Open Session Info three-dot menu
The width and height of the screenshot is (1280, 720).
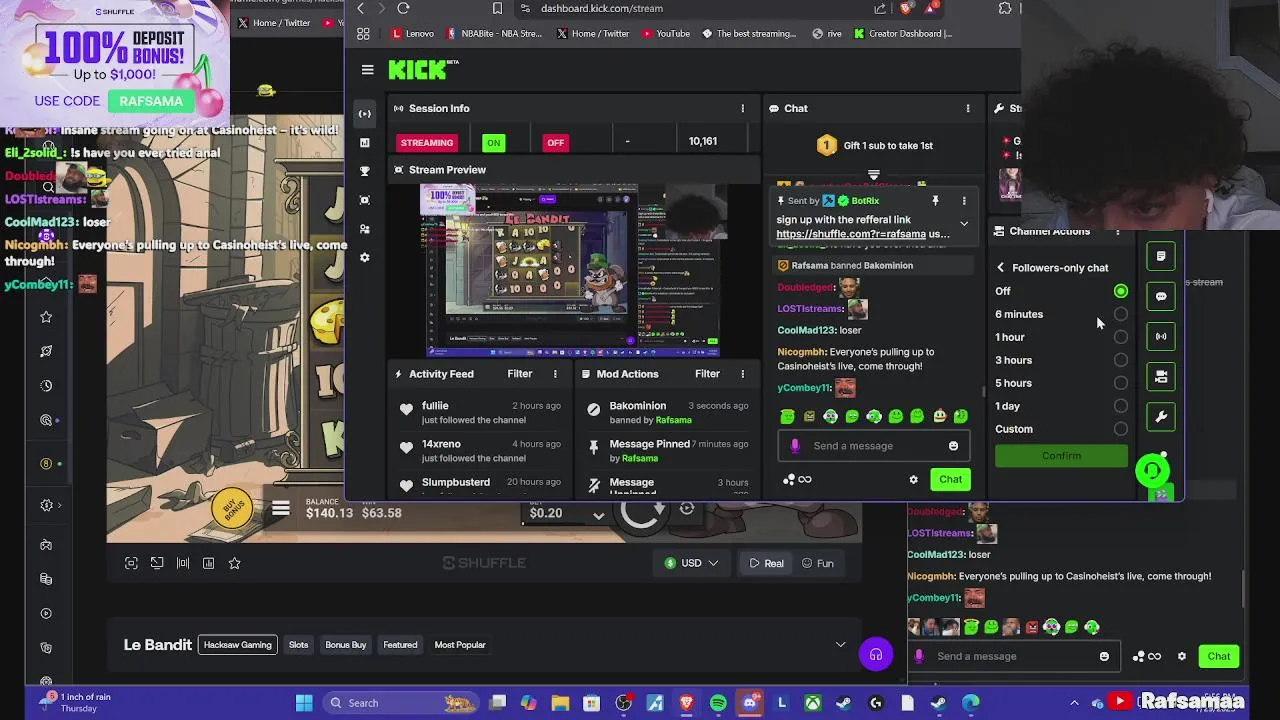click(742, 108)
